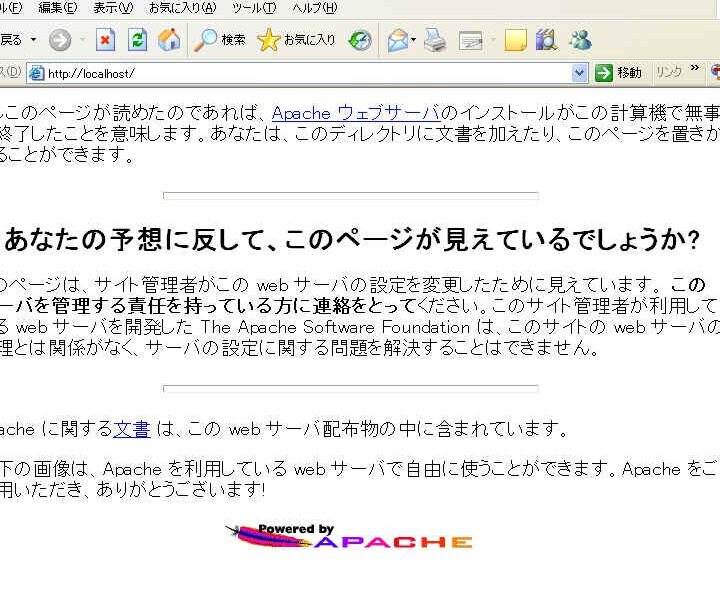Open Favorites (お気に入り) star button

[297, 40]
